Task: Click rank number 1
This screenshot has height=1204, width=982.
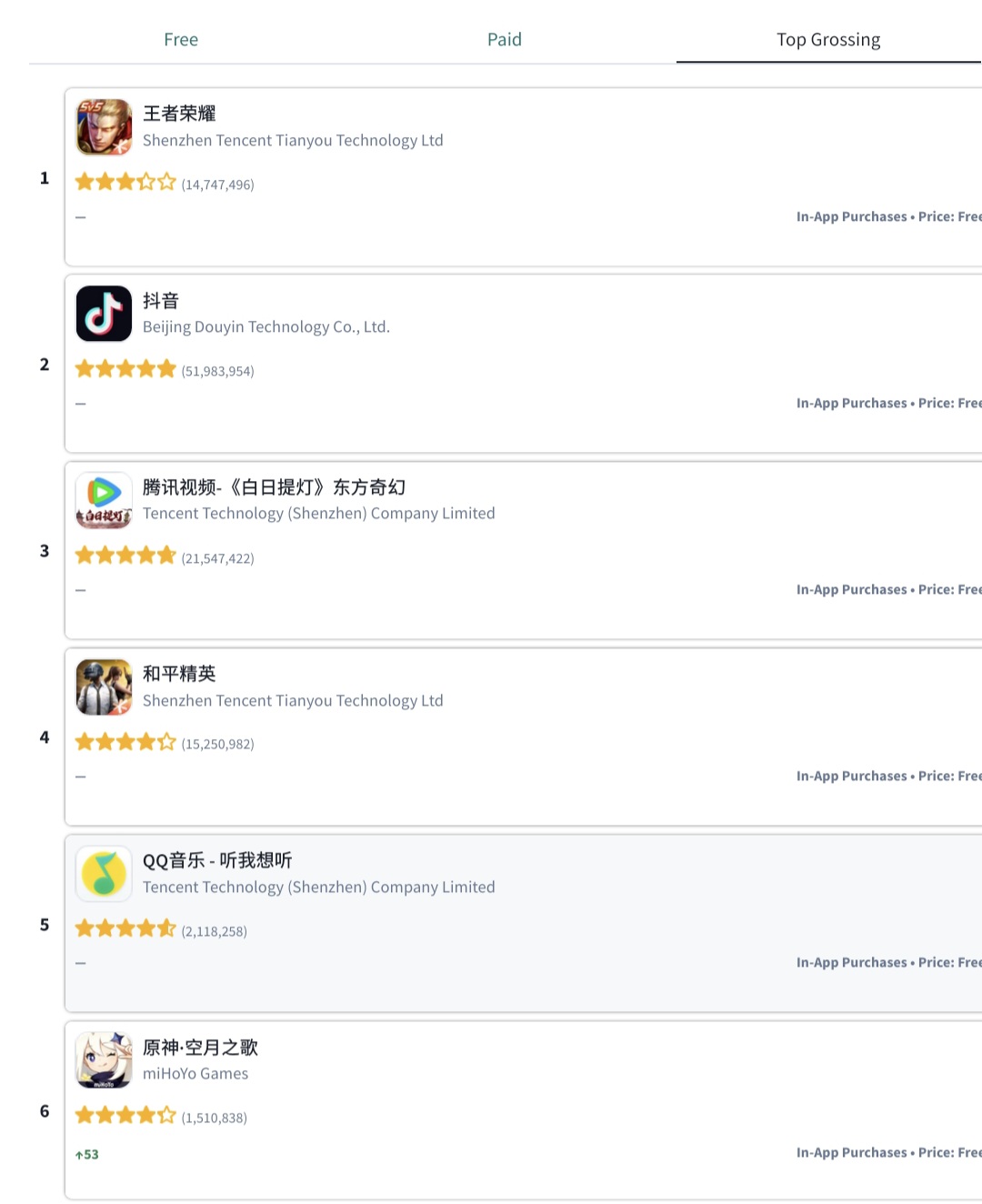Action: (45, 178)
